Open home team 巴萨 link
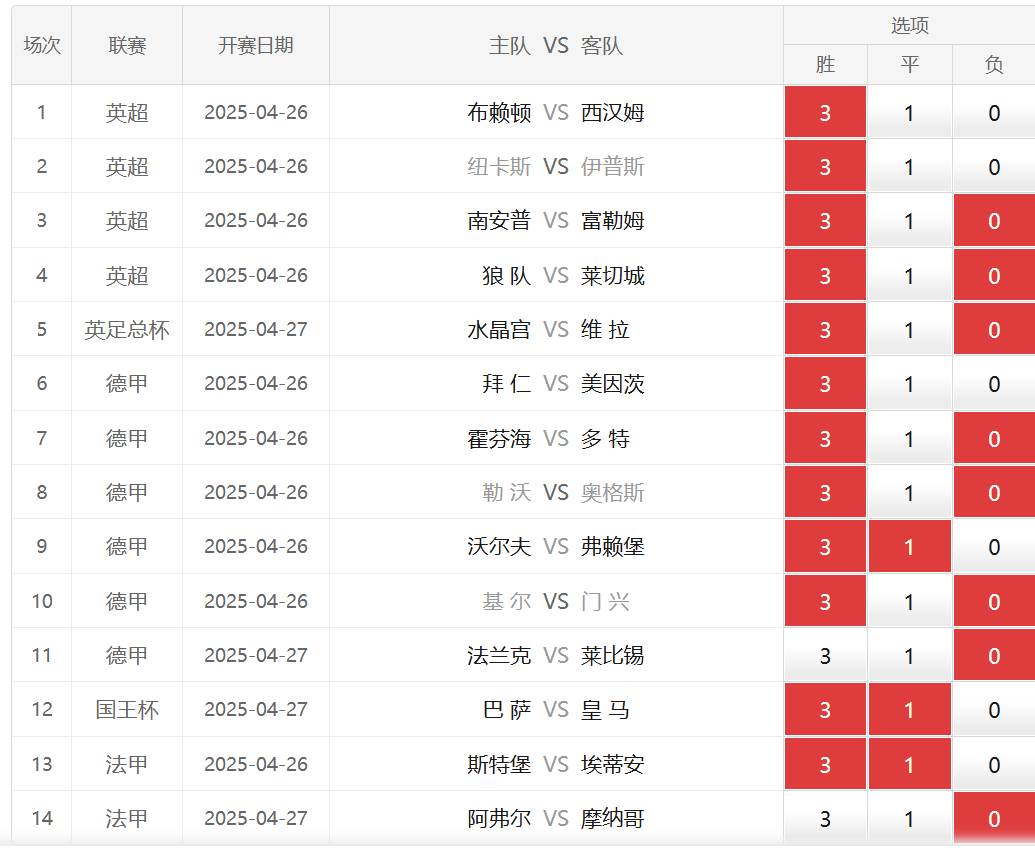The width and height of the screenshot is (1035, 851). coord(507,710)
